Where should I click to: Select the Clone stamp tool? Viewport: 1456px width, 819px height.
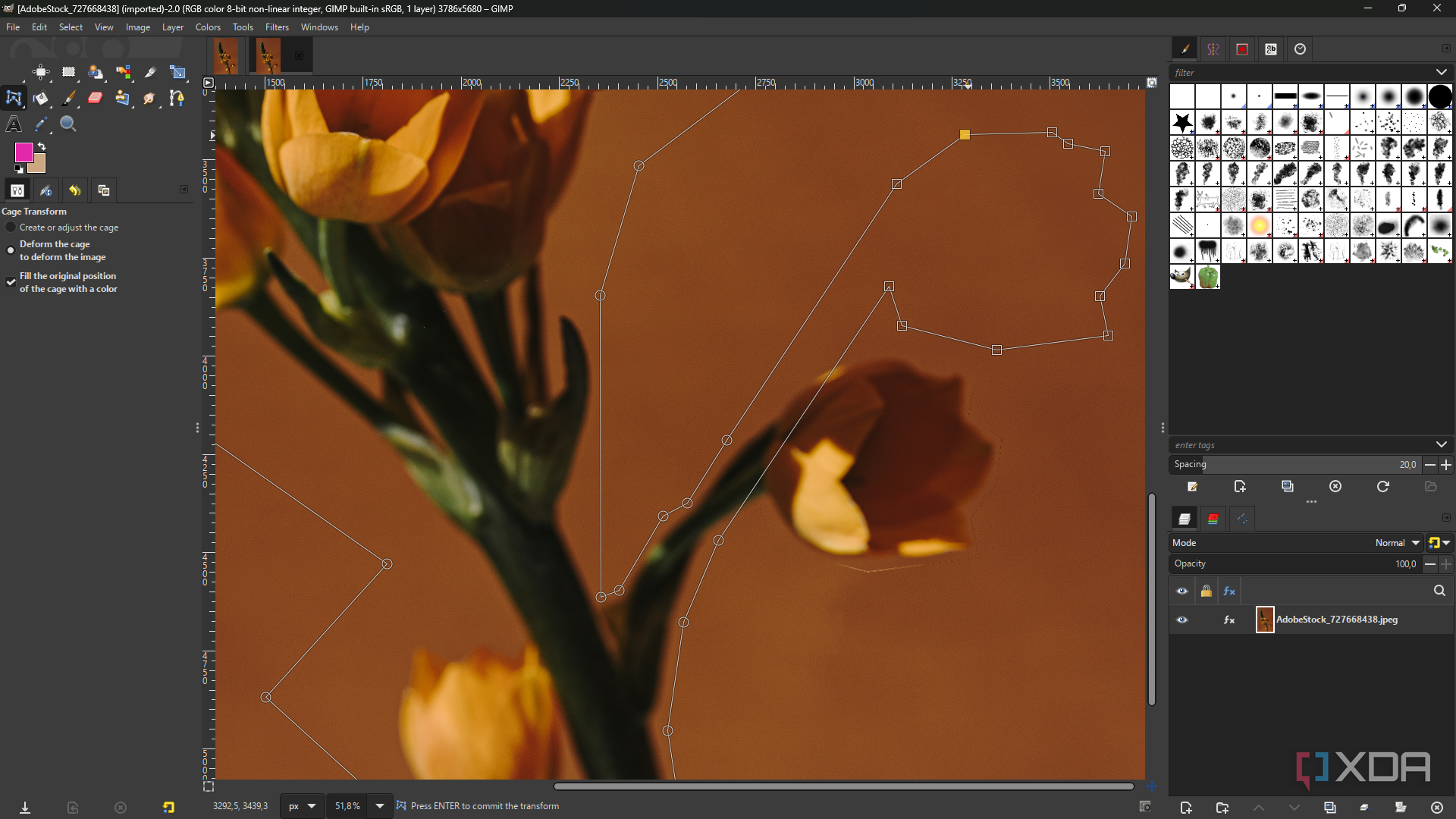click(x=123, y=98)
